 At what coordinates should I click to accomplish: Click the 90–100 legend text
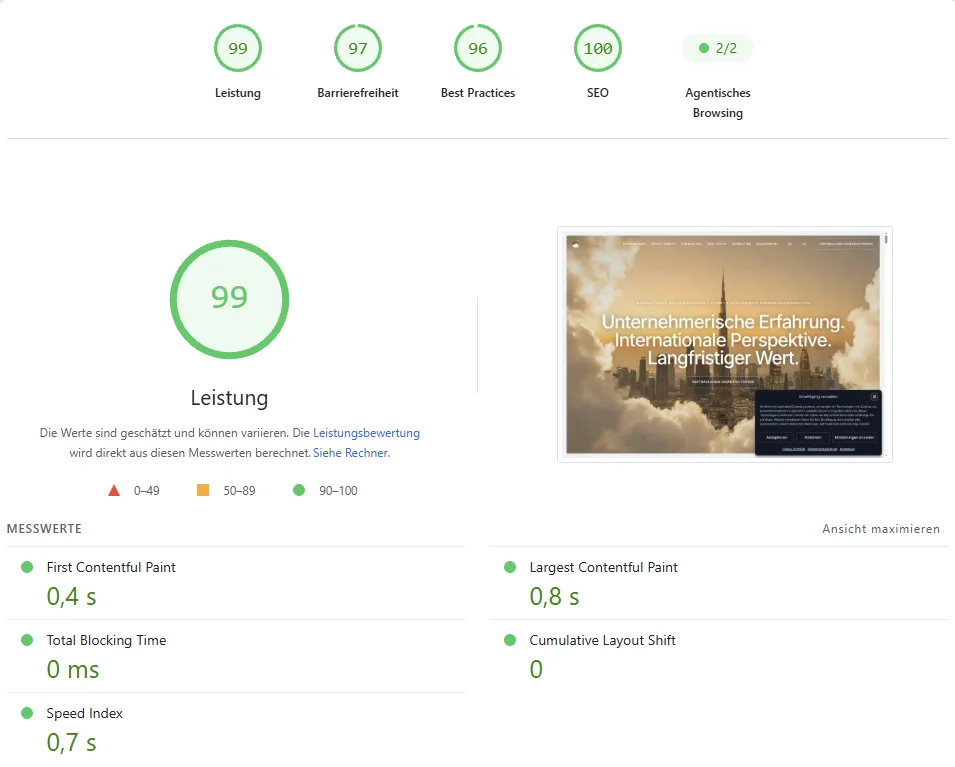point(338,490)
